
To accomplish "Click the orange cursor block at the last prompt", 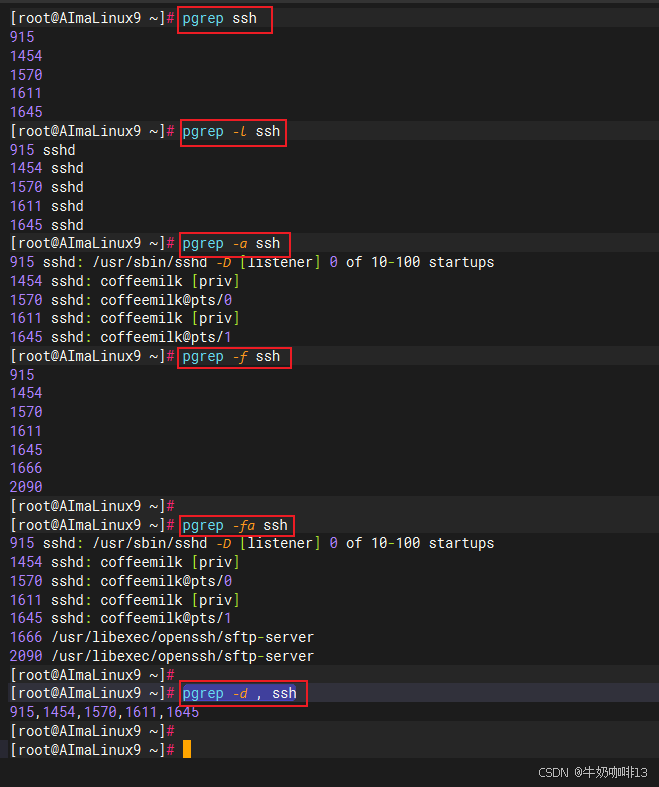I will pyautogui.click(x=187, y=749).
